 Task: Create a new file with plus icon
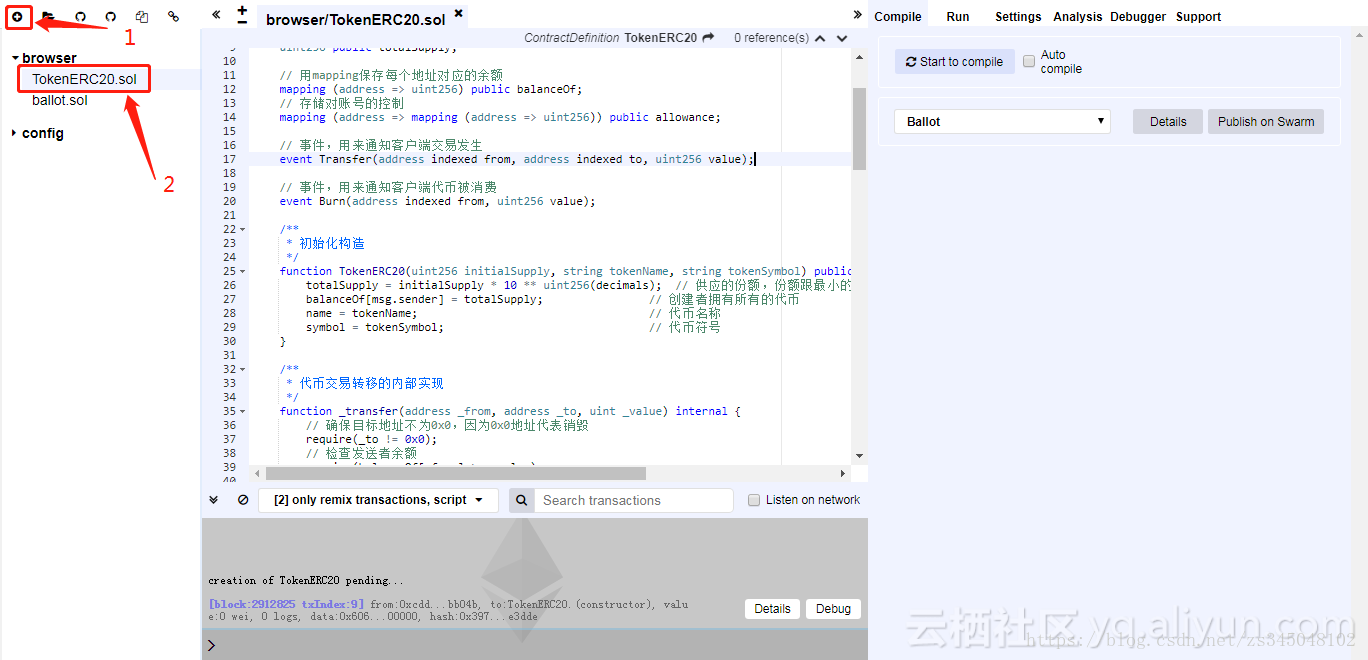17,16
